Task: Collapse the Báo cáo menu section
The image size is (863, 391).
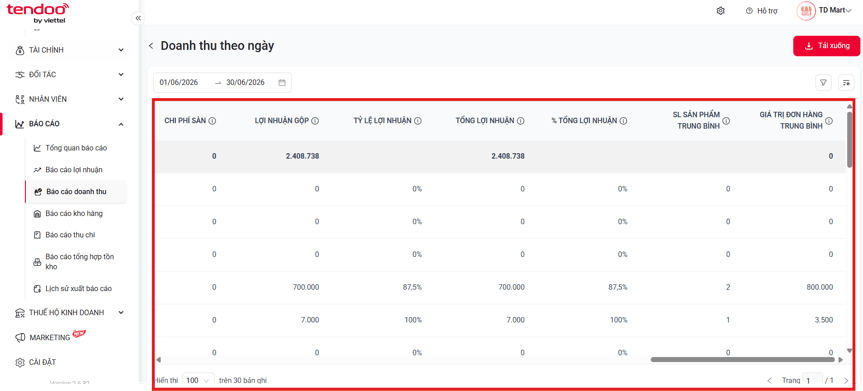Action: tap(70, 124)
